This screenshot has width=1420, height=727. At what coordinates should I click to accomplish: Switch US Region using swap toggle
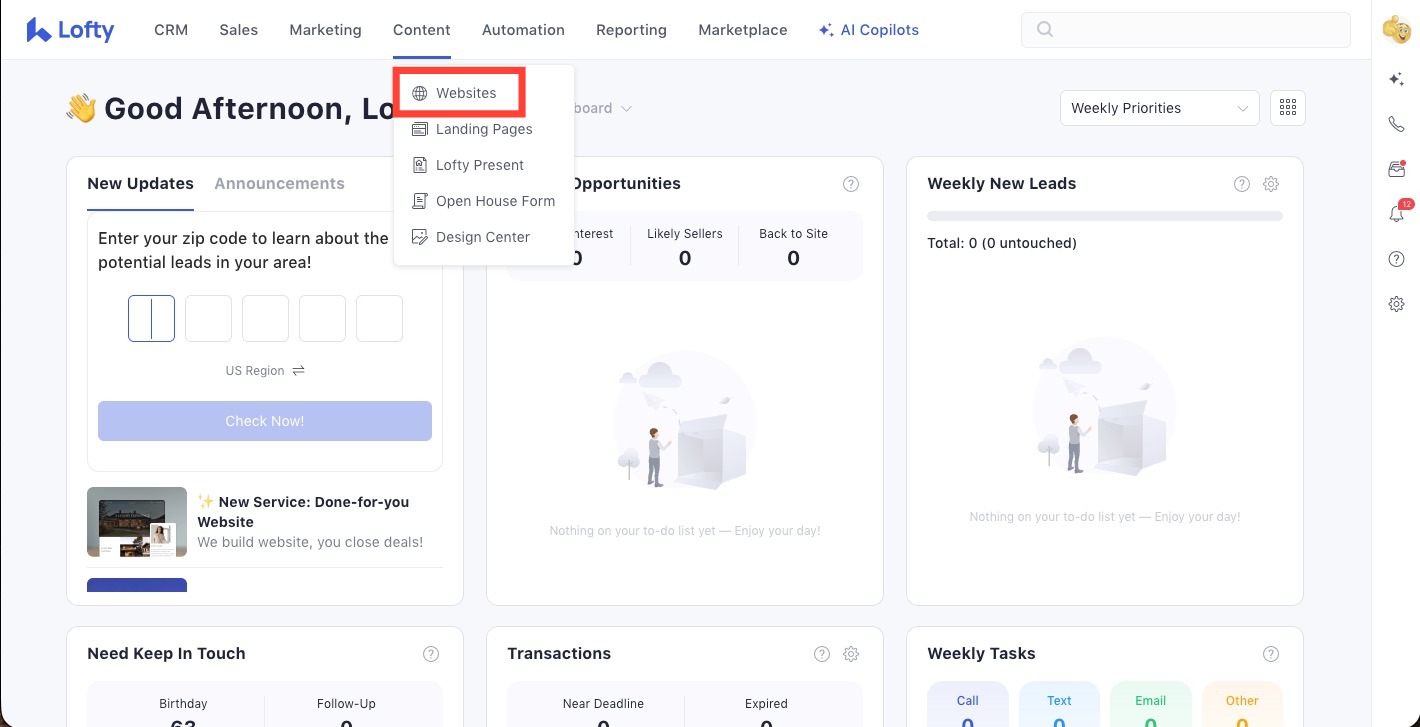click(x=298, y=370)
